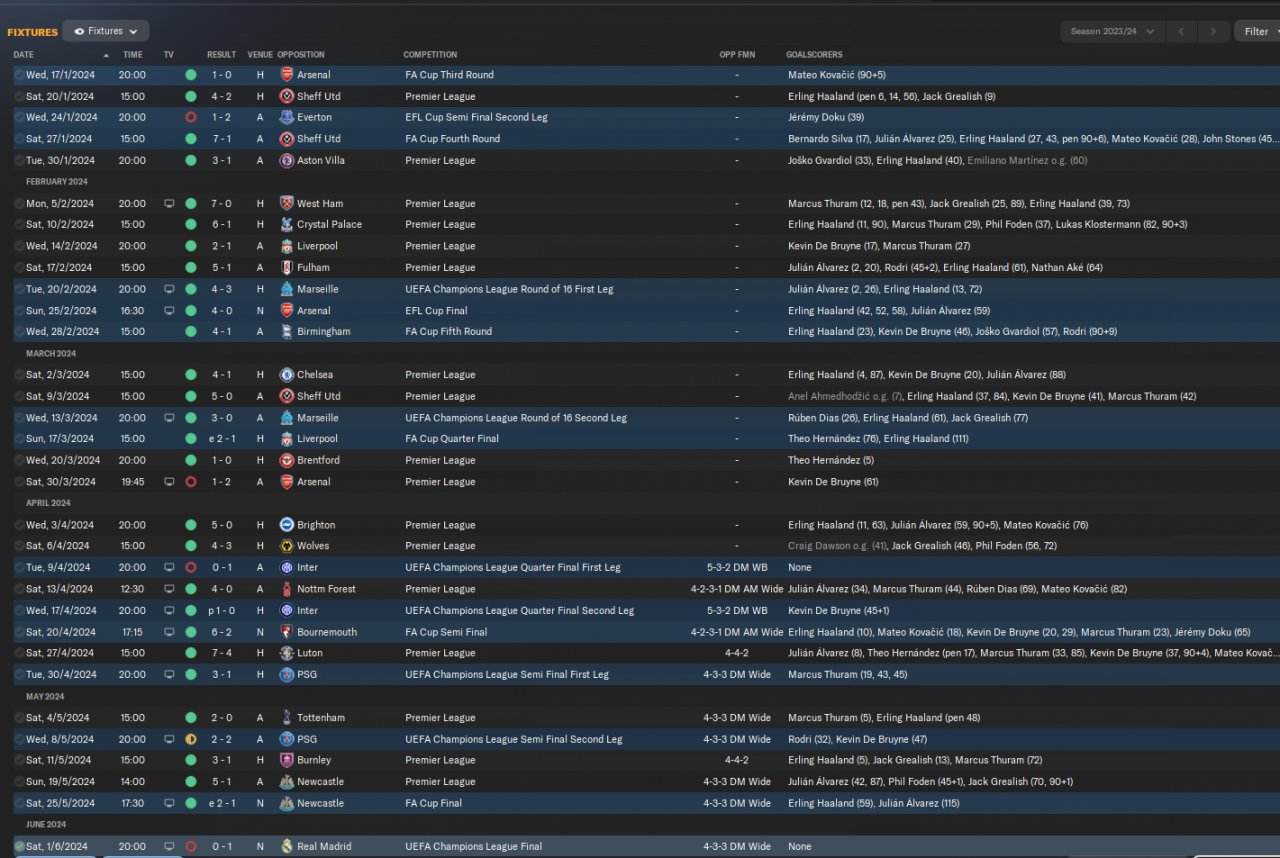This screenshot has width=1280, height=858.
Task: Click the Birmingham club badge
Action: point(287,332)
